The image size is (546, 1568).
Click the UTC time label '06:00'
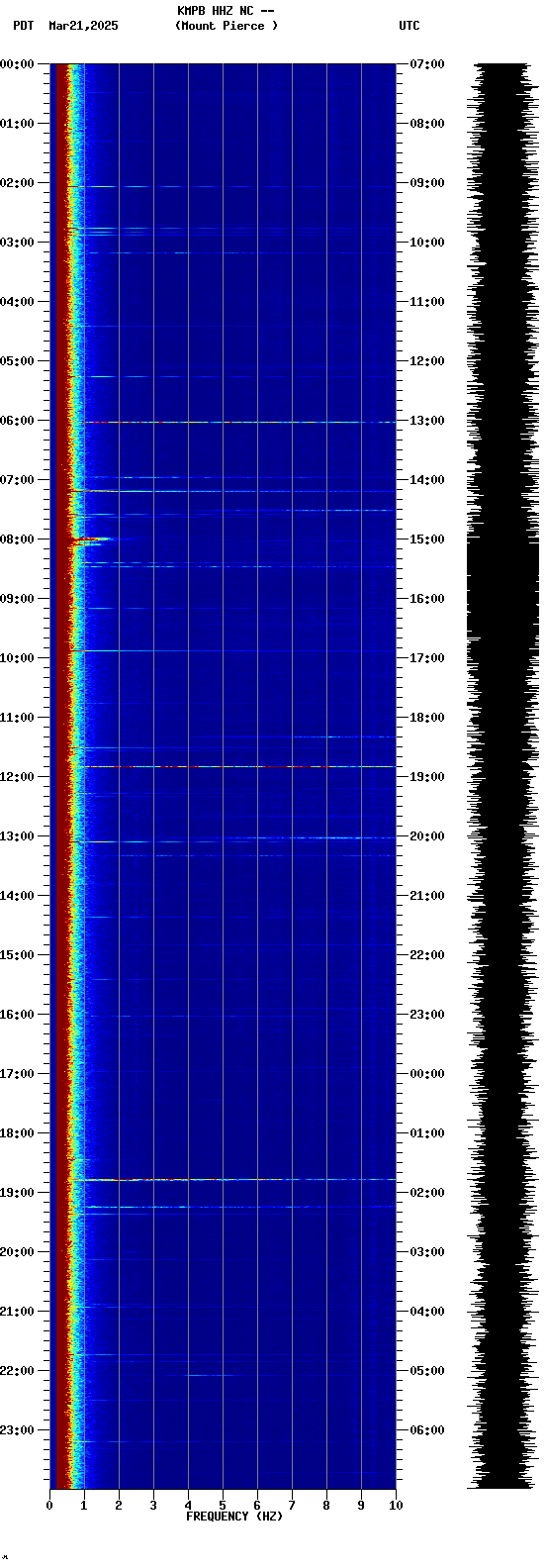tap(427, 1430)
